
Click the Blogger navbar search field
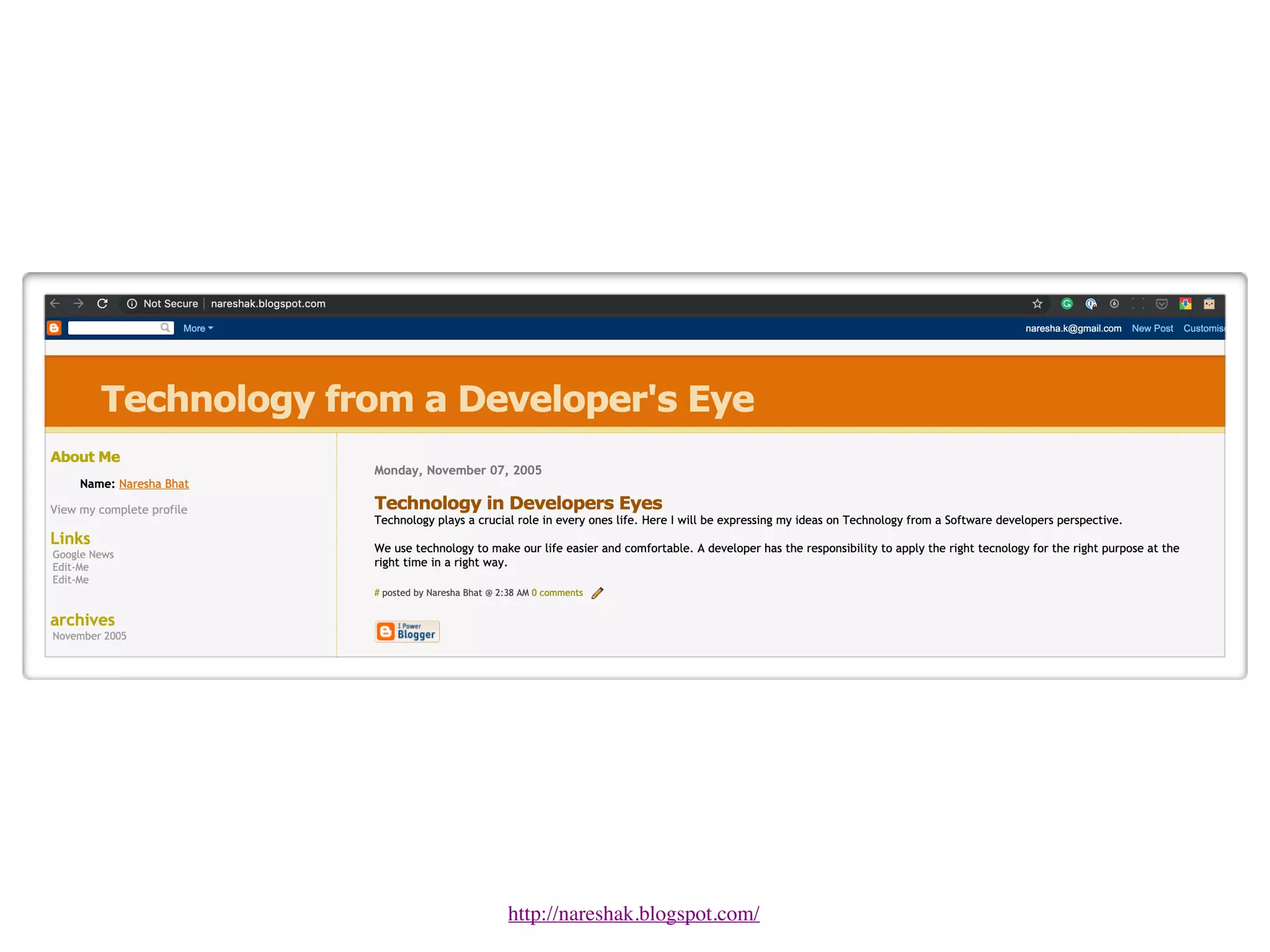[x=115, y=328]
